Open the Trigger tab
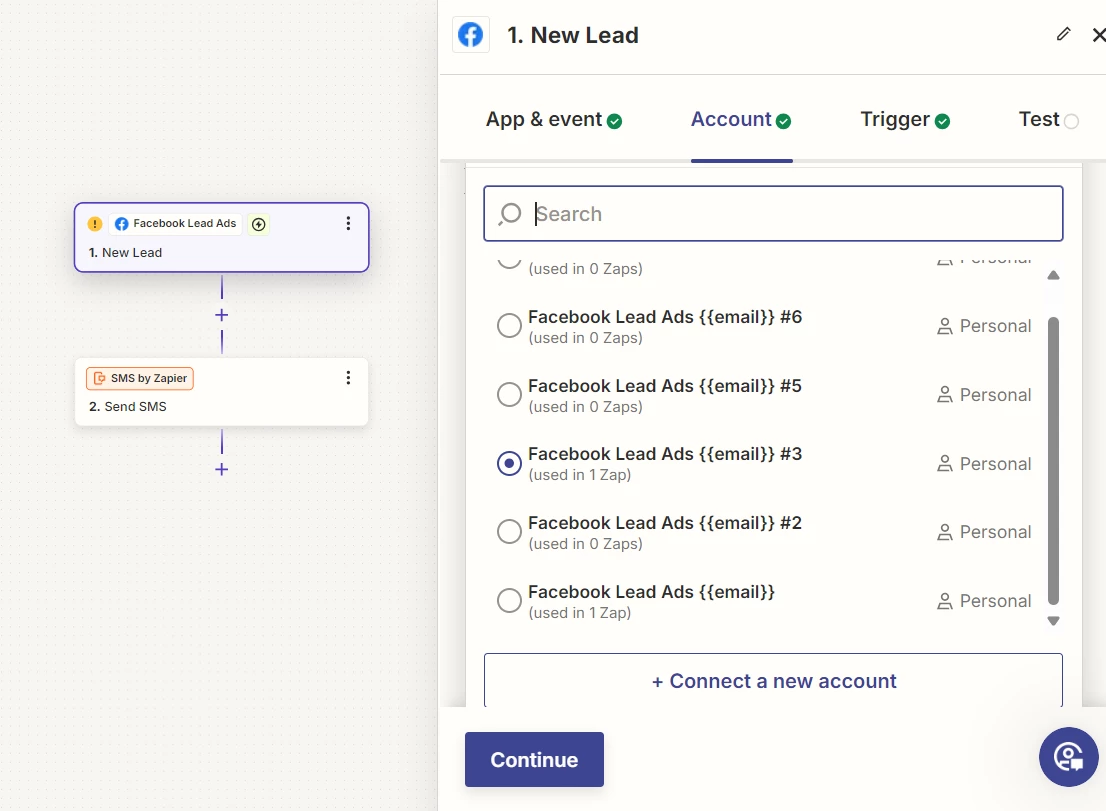Image resolution: width=1106 pixels, height=811 pixels. pos(904,120)
